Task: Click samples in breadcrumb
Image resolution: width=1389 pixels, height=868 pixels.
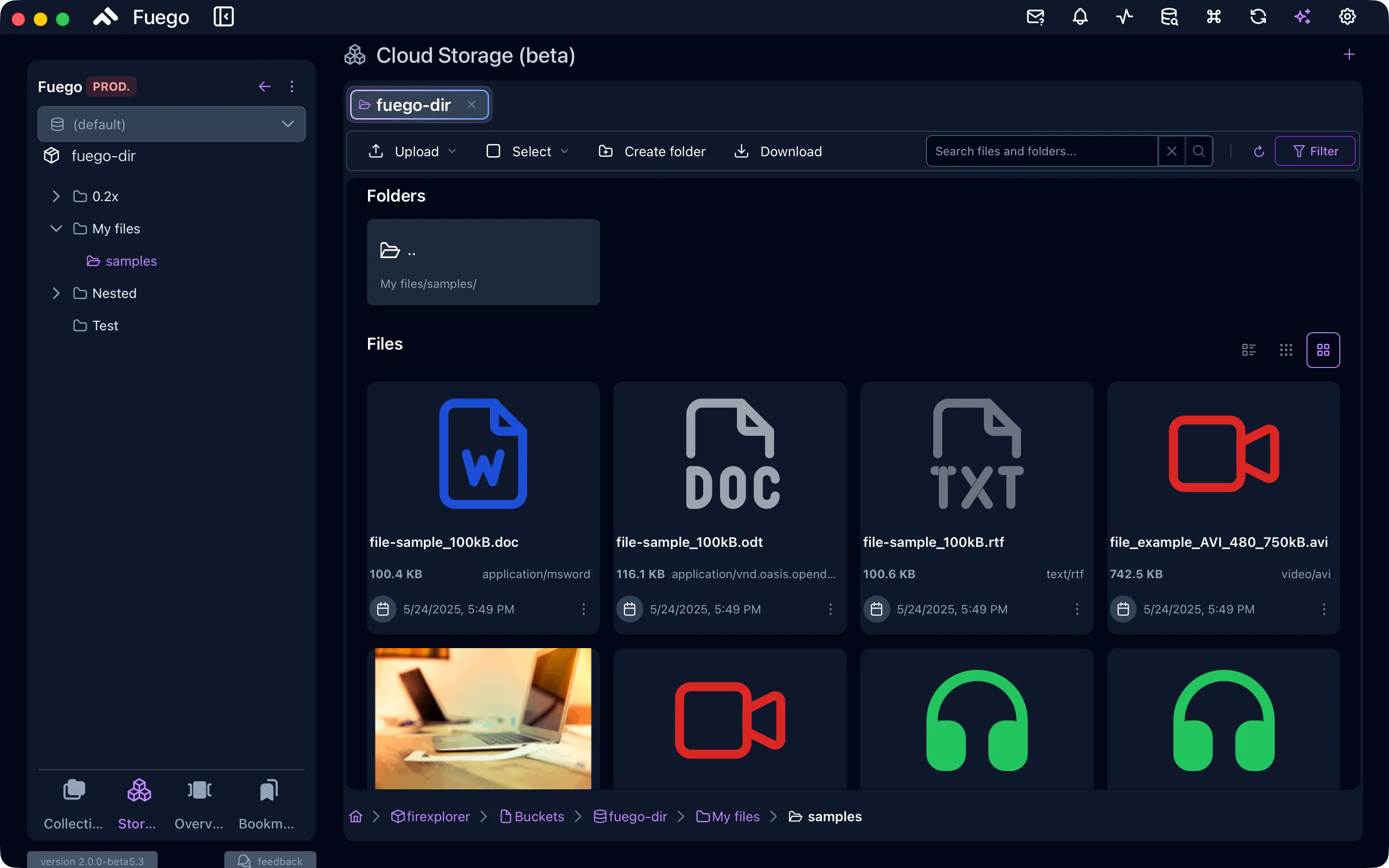Action: 825,816
